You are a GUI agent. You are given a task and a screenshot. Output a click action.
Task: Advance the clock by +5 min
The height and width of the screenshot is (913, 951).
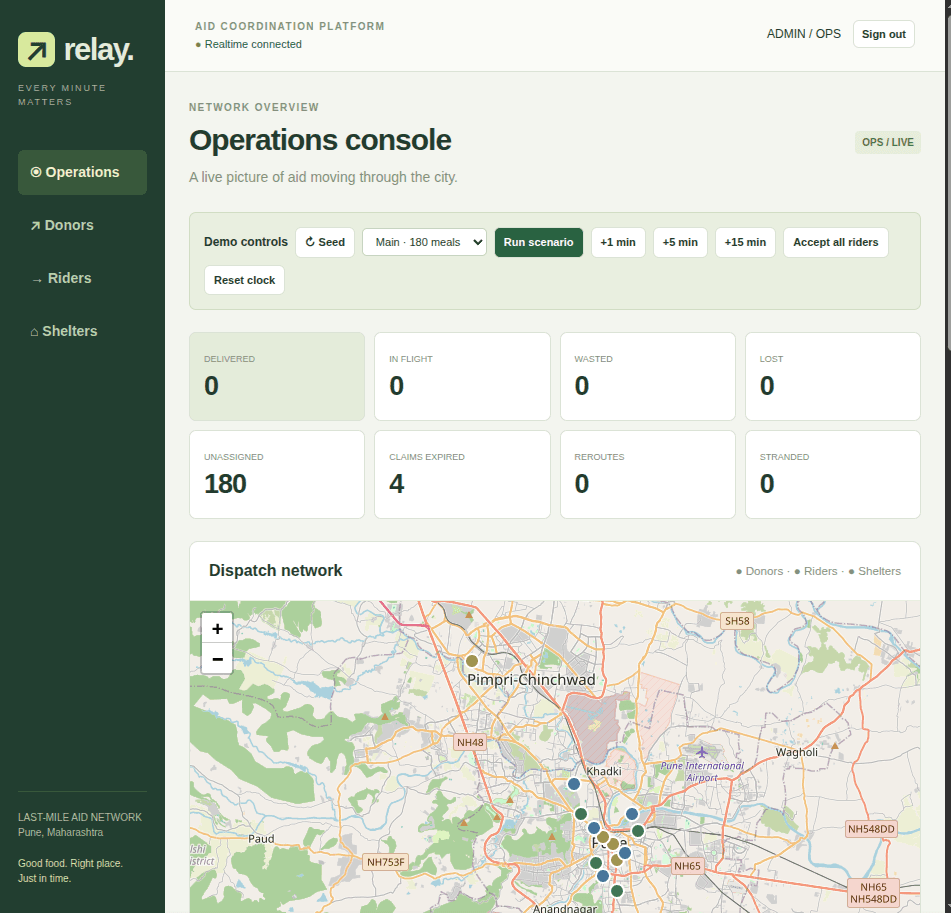pyautogui.click(x=680, y=242)
